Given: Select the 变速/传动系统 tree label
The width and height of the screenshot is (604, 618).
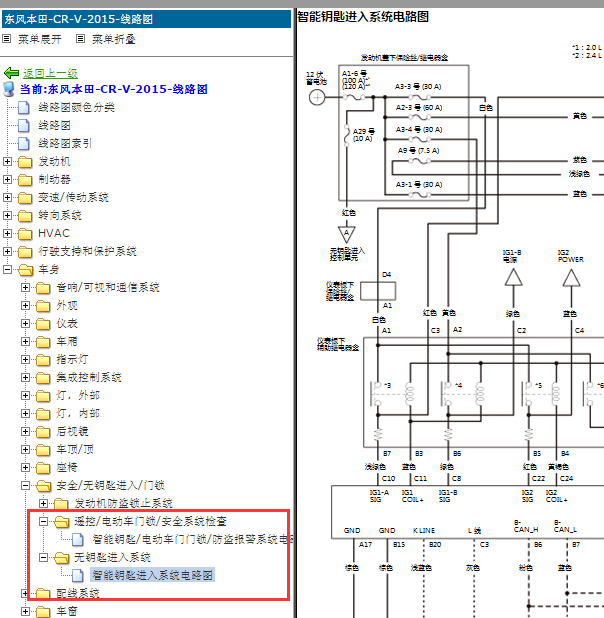Looking at the screenshot, I should pyautogui.click(x=73, y=197).
